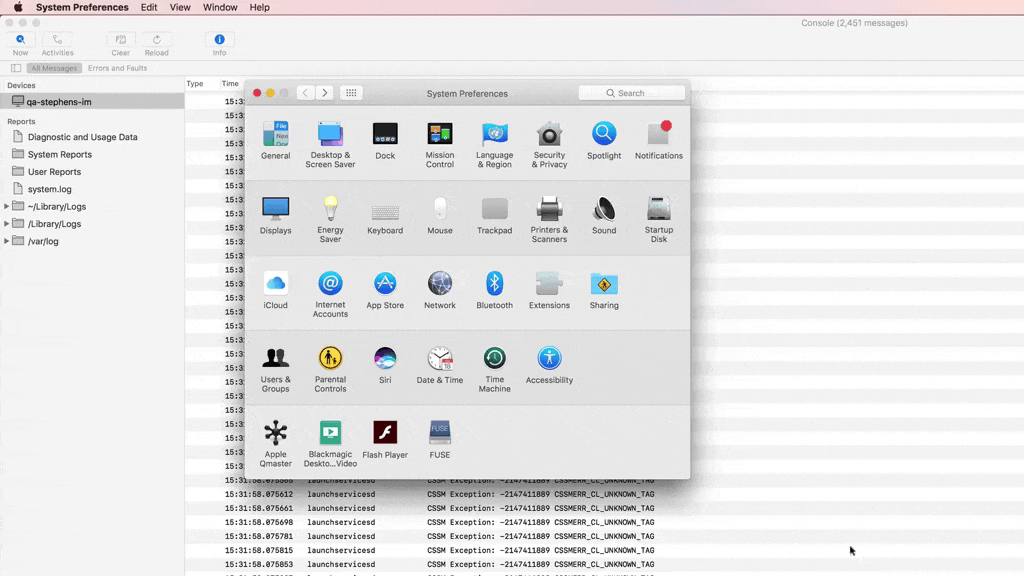Expand the ~/Library/Logs folder
The width and height of the screenshot is (1024, 576).
[7, 207]
